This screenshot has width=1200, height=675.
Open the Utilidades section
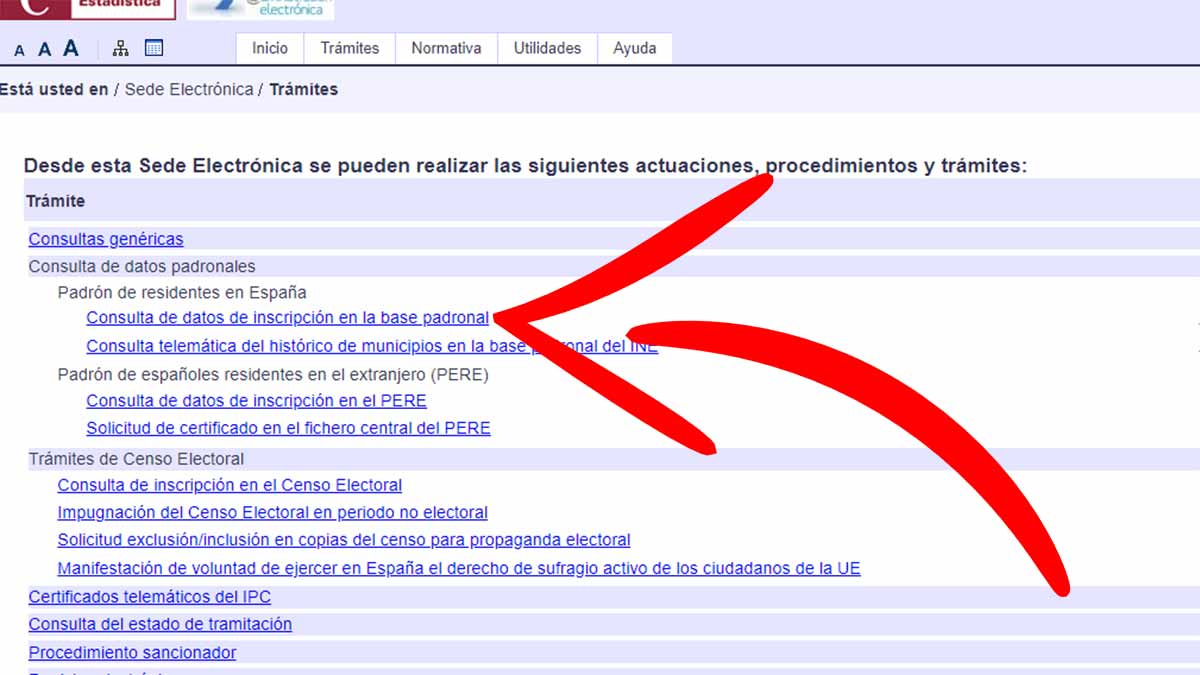pos(546,47)
